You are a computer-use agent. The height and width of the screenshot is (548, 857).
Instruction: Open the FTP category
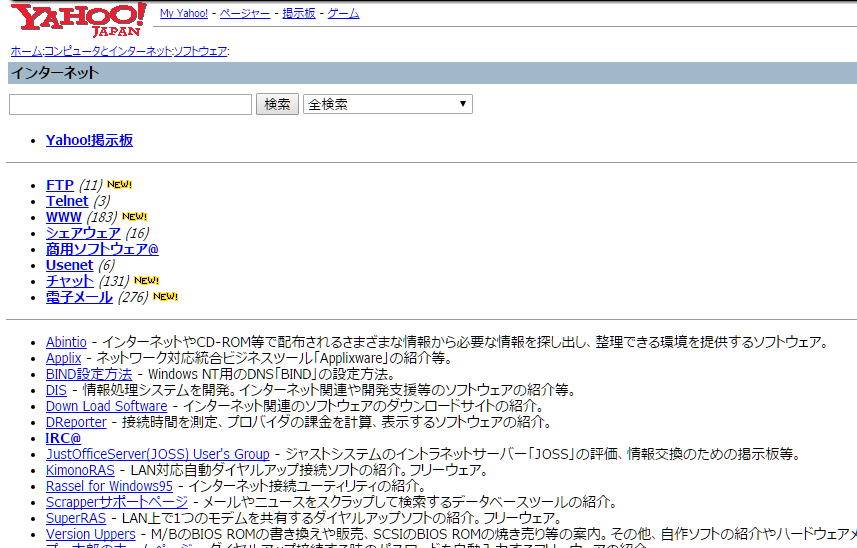[60, 185]
